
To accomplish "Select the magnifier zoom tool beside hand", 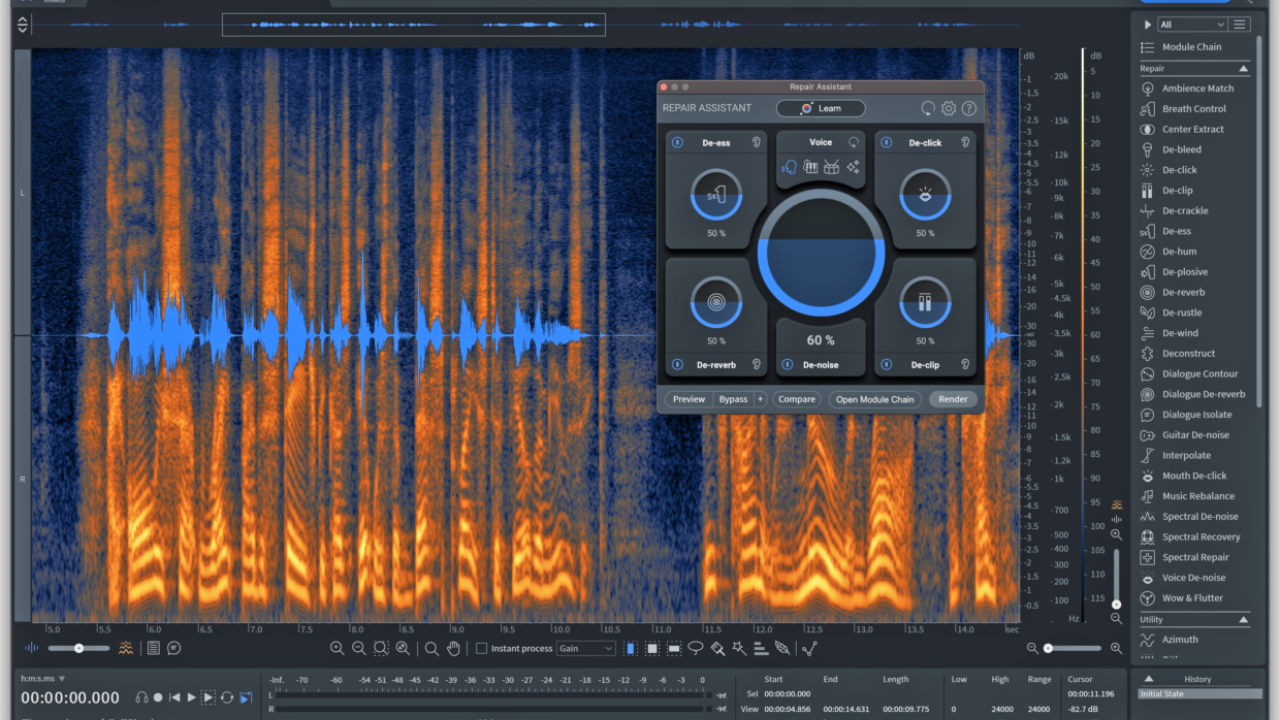I will 432,648.
